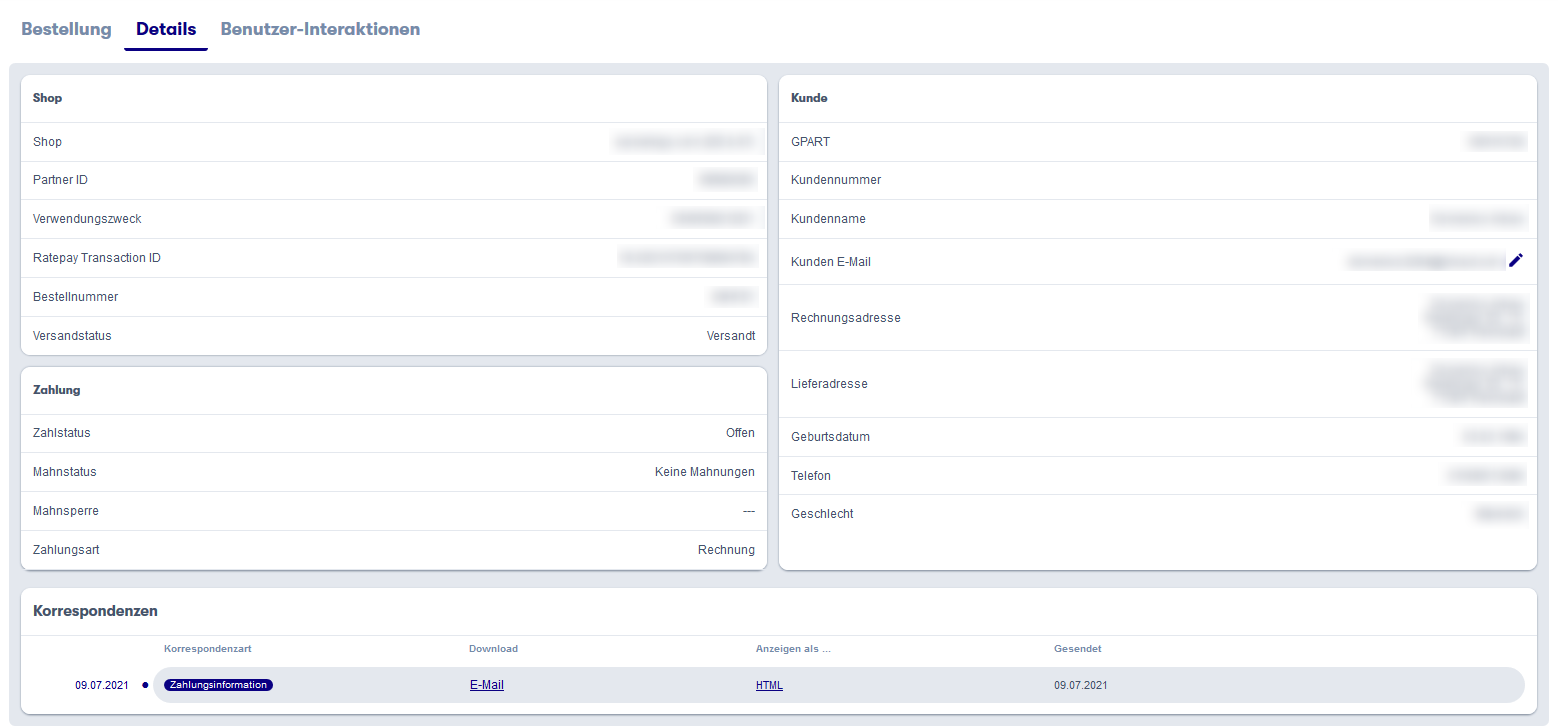Image resolution: width=1558 pixels, height=728 pixels.
Task: Click the blurred Kunden E-Mail address
Action: (x=1424, y=262)
